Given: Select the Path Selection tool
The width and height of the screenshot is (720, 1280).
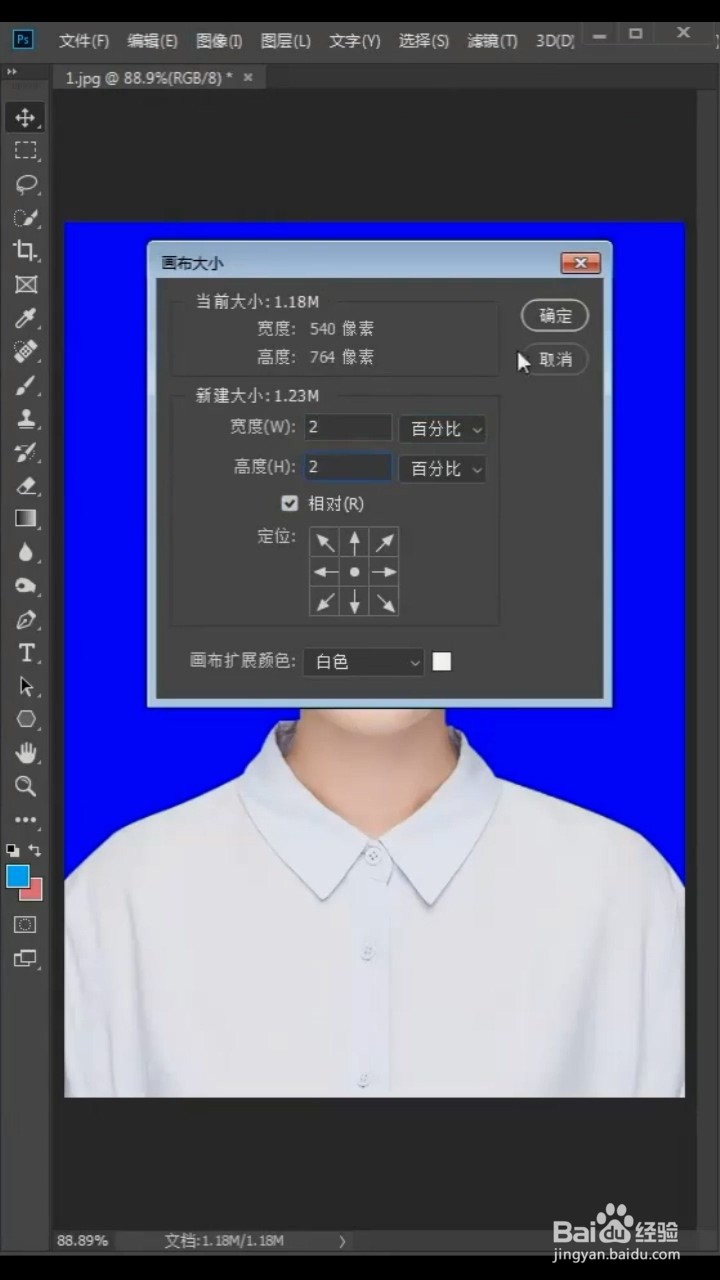Looking at the screenshot, I should (x=25, y=687).
